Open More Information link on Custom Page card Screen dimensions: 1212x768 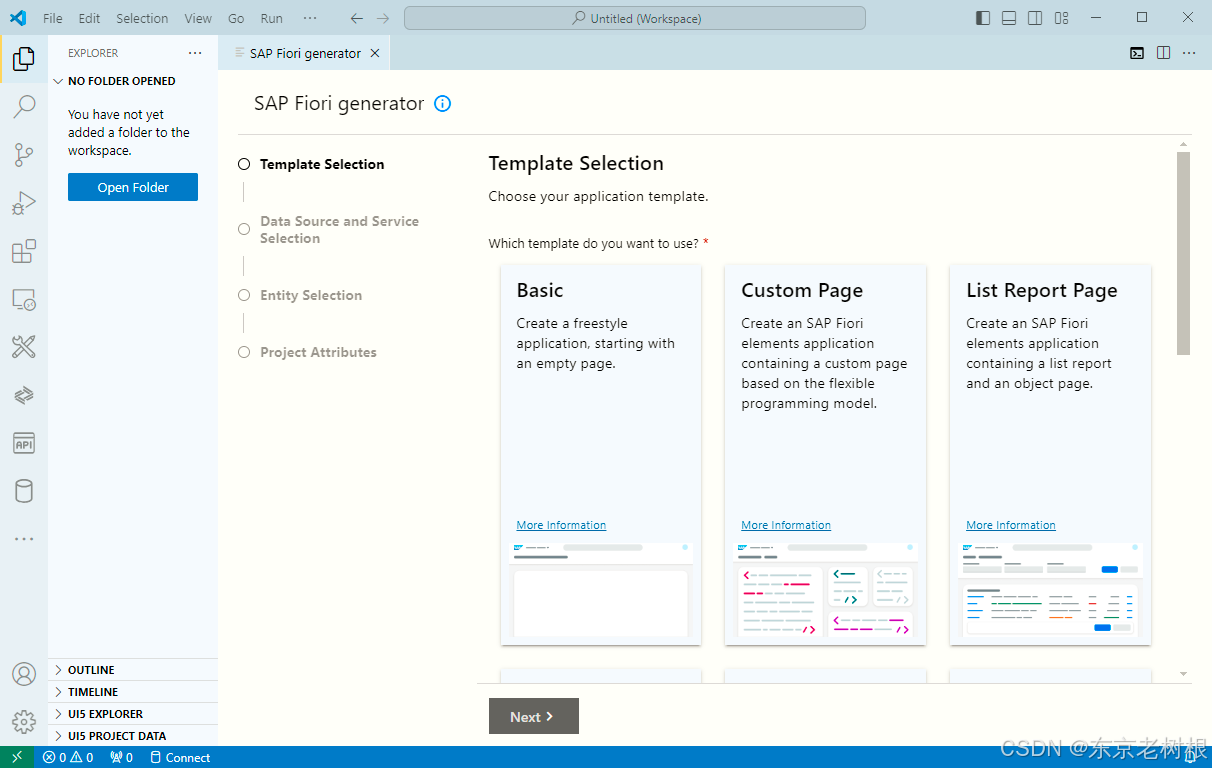[786, 525]
